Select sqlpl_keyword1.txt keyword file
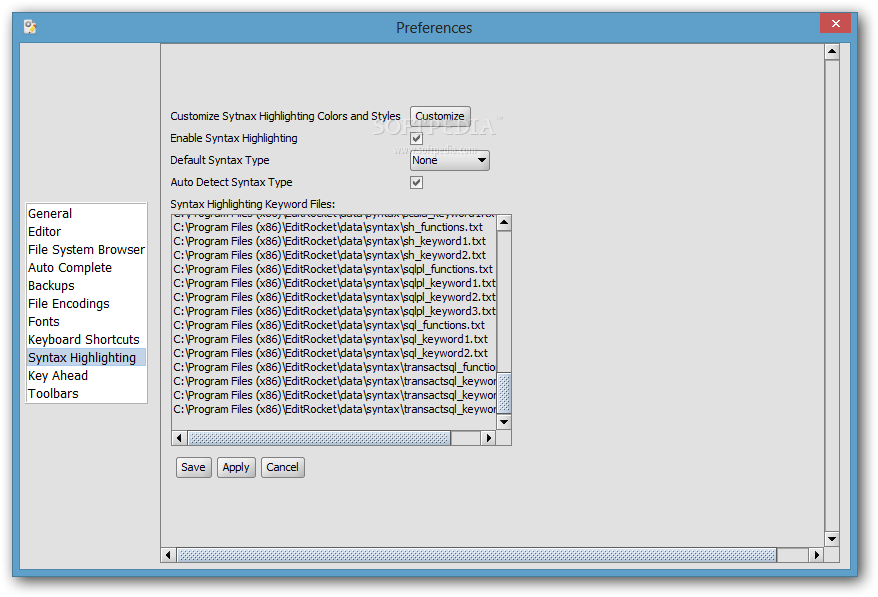The image size is (878, 597). 334,283
